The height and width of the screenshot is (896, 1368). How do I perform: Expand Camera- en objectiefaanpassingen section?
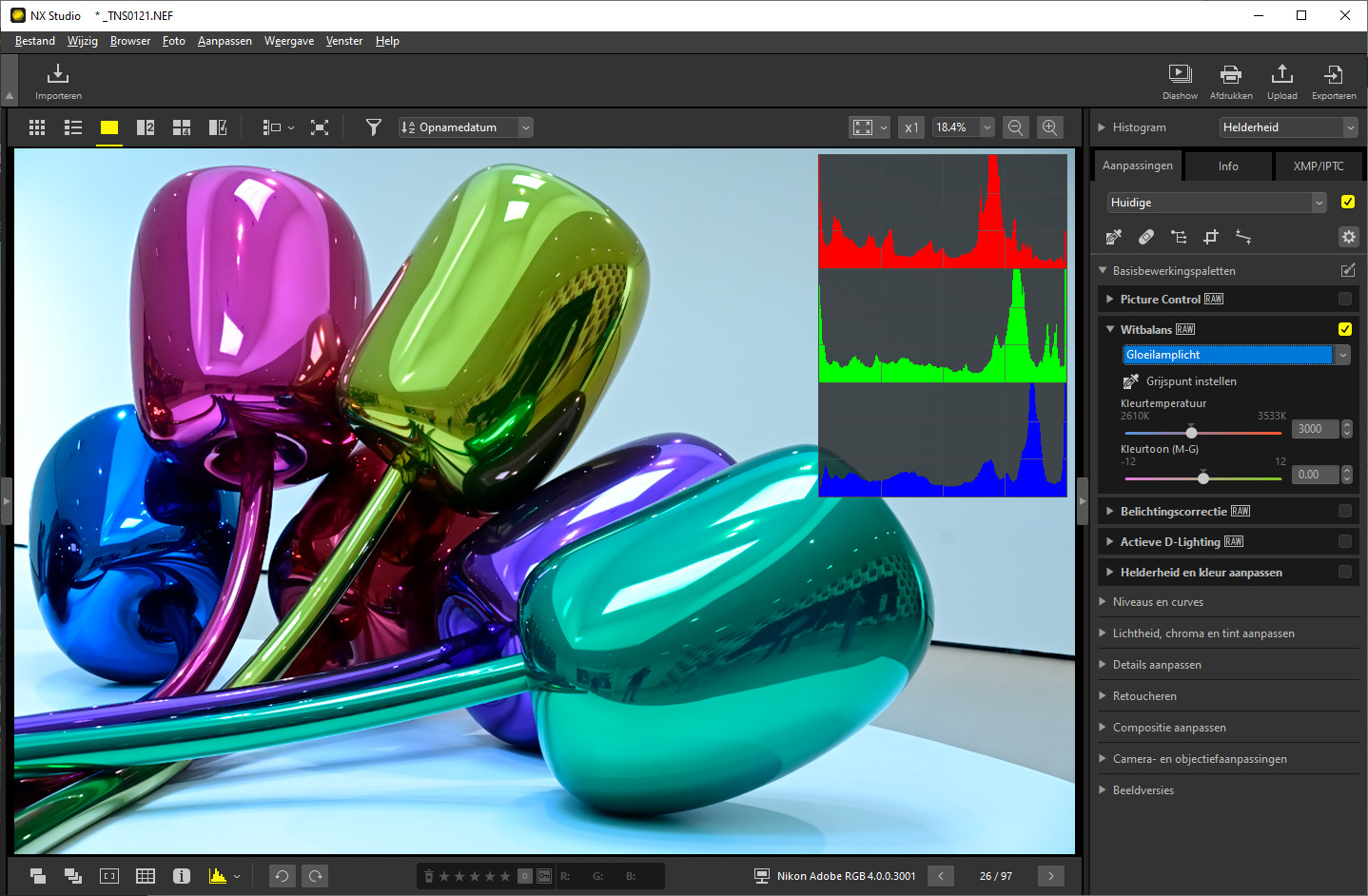point(1102,759)
